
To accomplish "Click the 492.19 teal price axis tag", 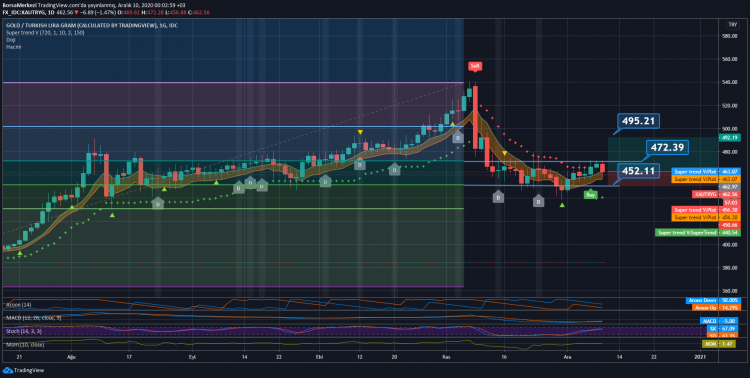I will [729, 137].
